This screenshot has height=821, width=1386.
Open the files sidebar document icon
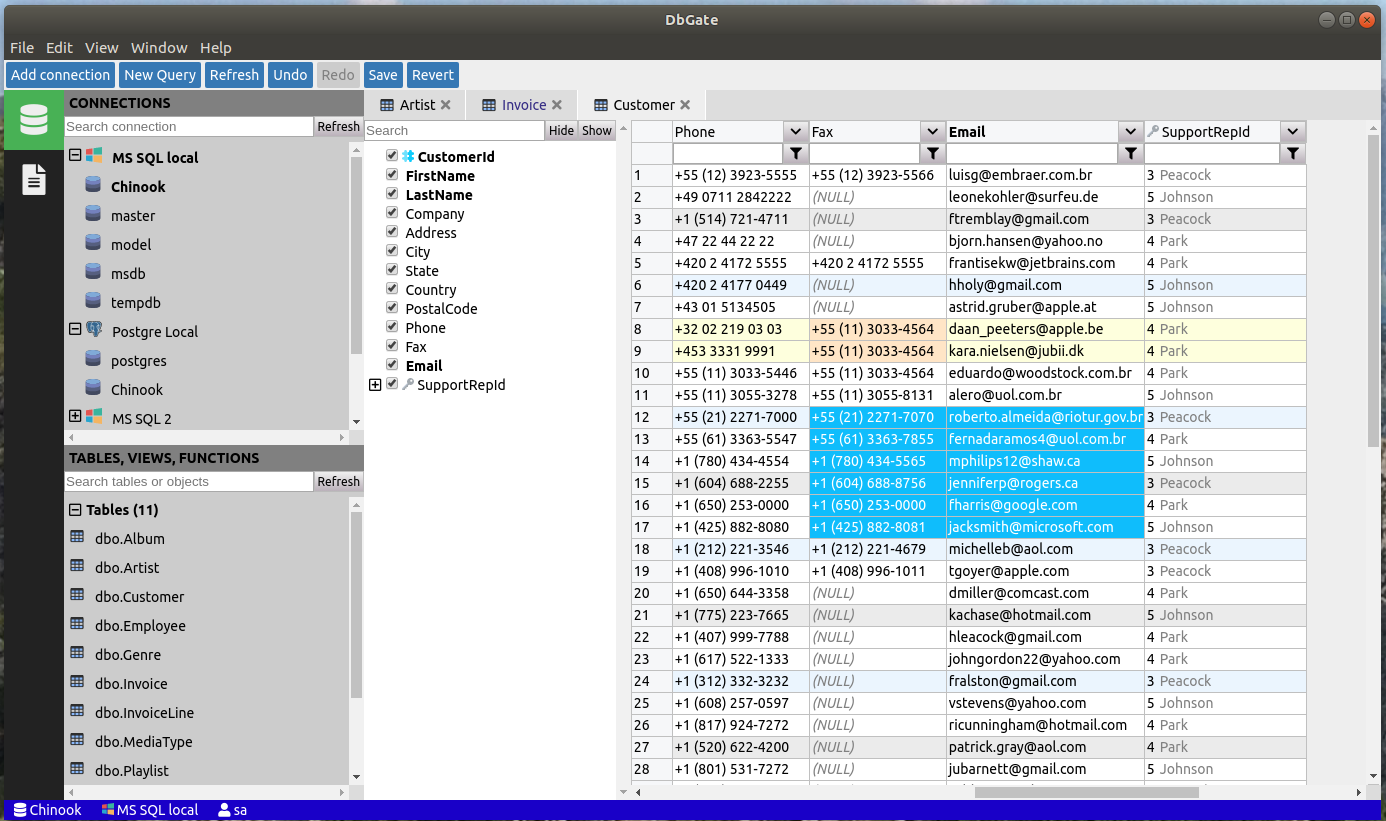34,180
